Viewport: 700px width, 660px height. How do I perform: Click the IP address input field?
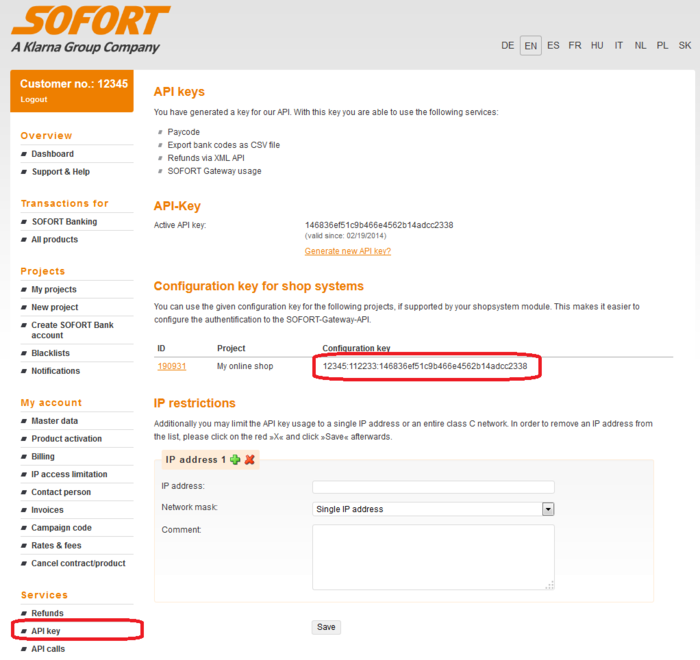[433, 487]
